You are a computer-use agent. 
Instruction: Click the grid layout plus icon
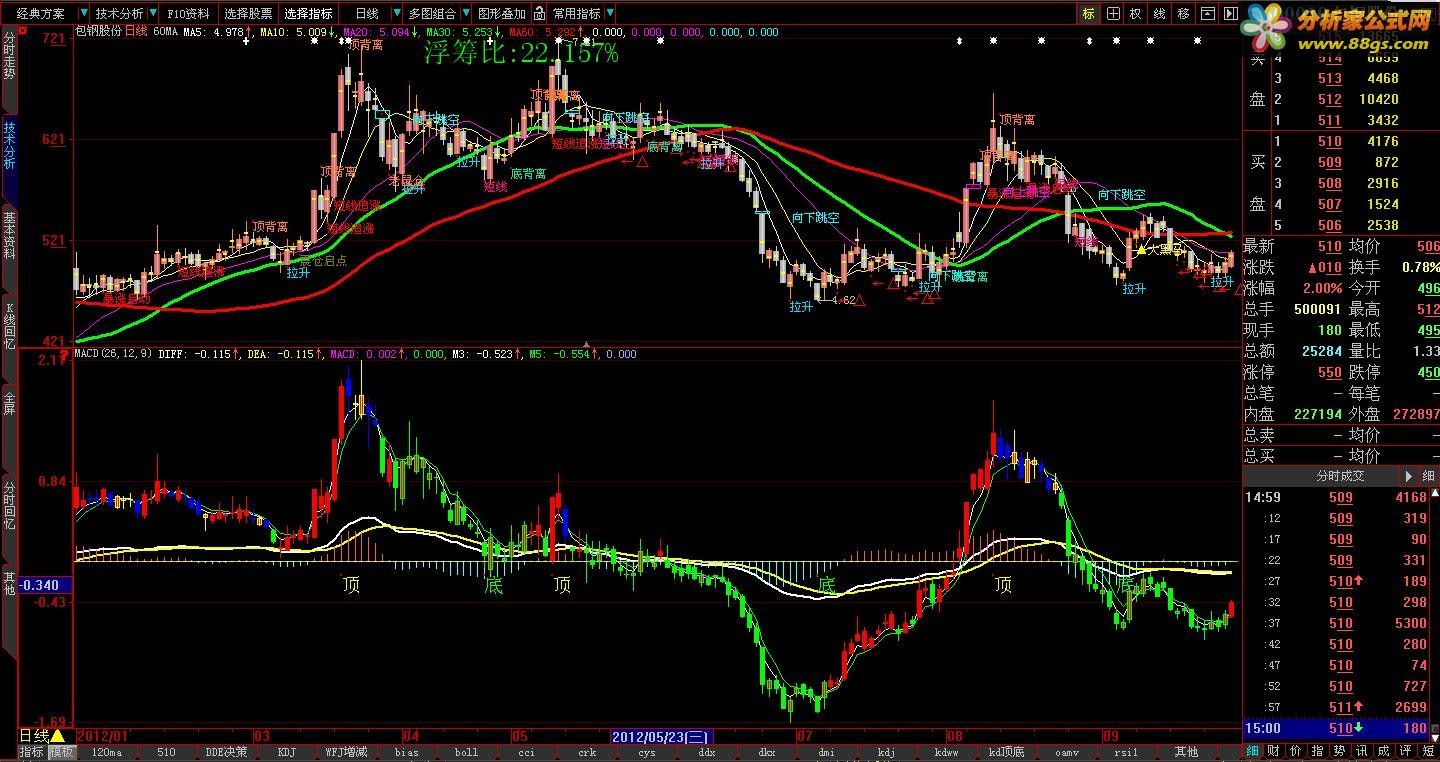[1113, 14]
